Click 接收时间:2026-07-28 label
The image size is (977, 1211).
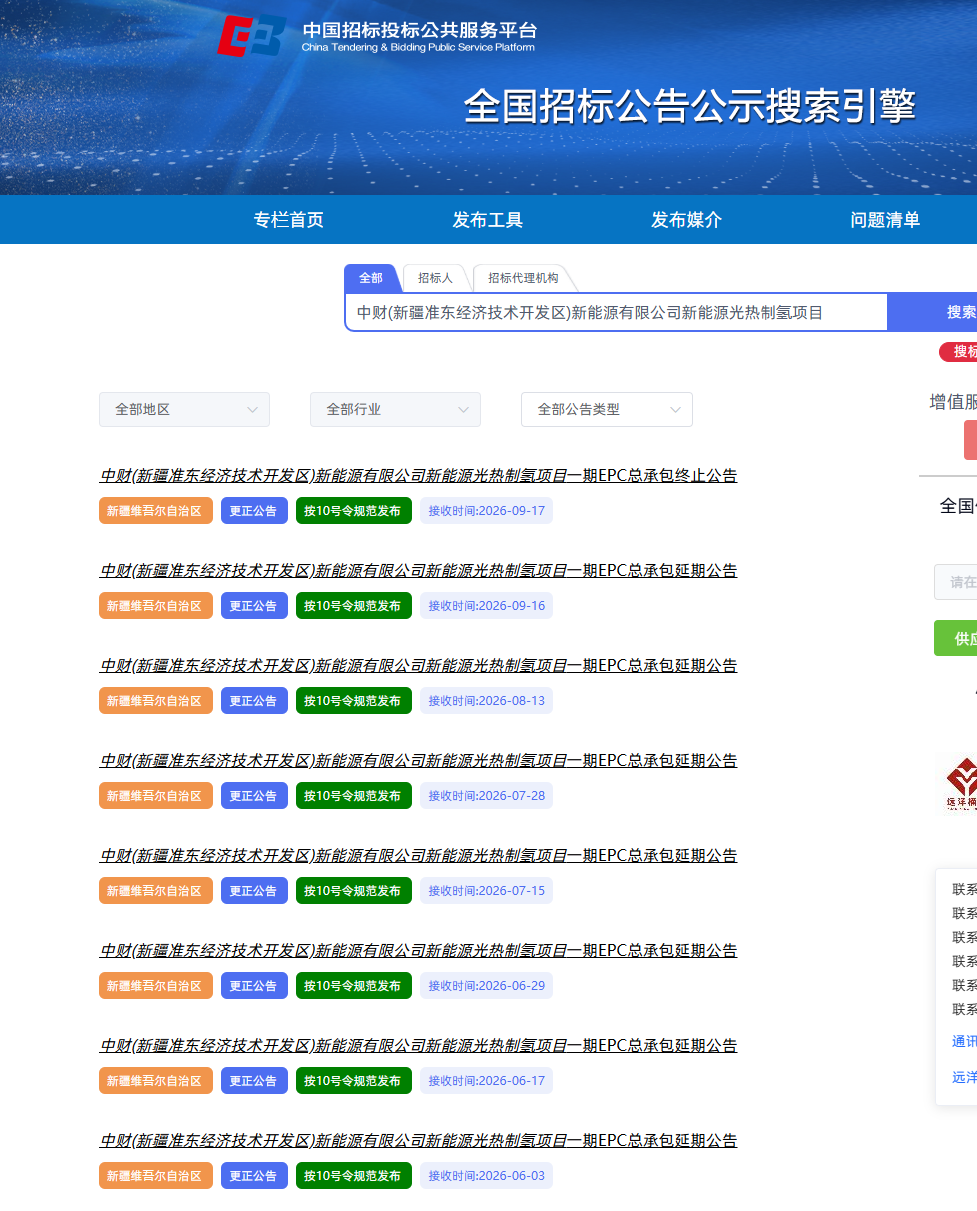tap(486, 796)
